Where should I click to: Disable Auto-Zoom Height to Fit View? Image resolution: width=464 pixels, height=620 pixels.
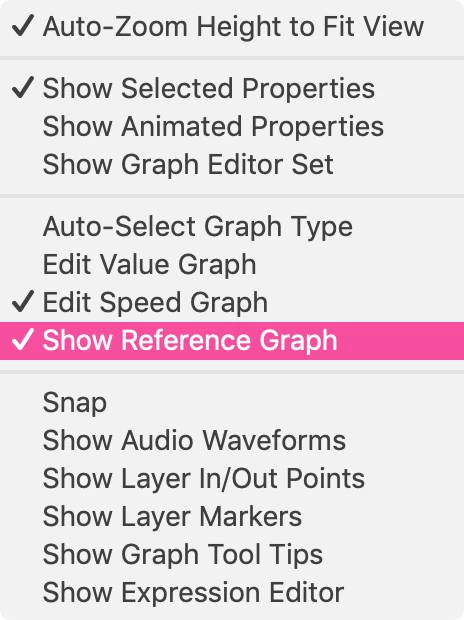[x=232, y=26]
